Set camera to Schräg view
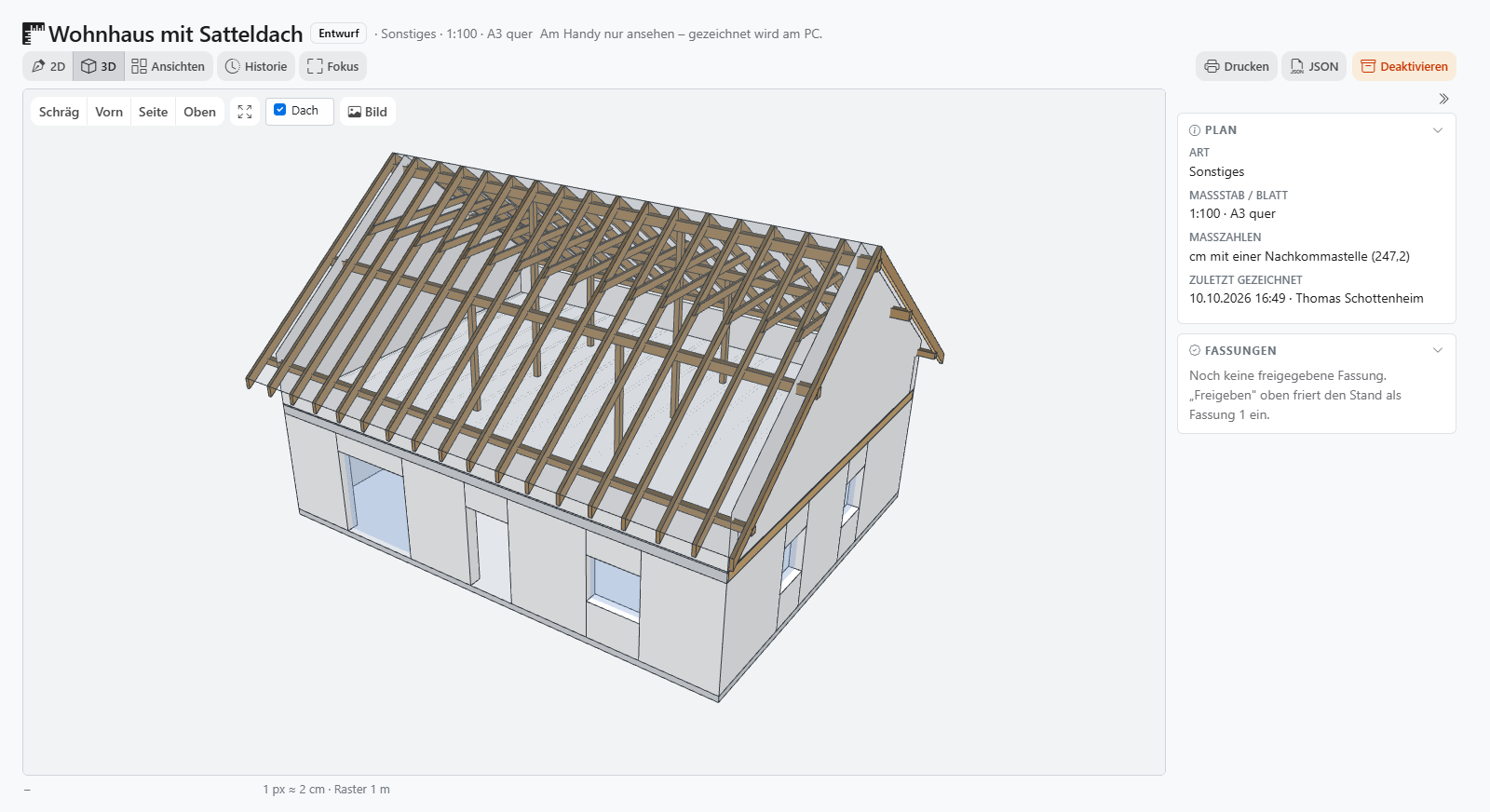The image size is (1490, 812). click(59, 112)
